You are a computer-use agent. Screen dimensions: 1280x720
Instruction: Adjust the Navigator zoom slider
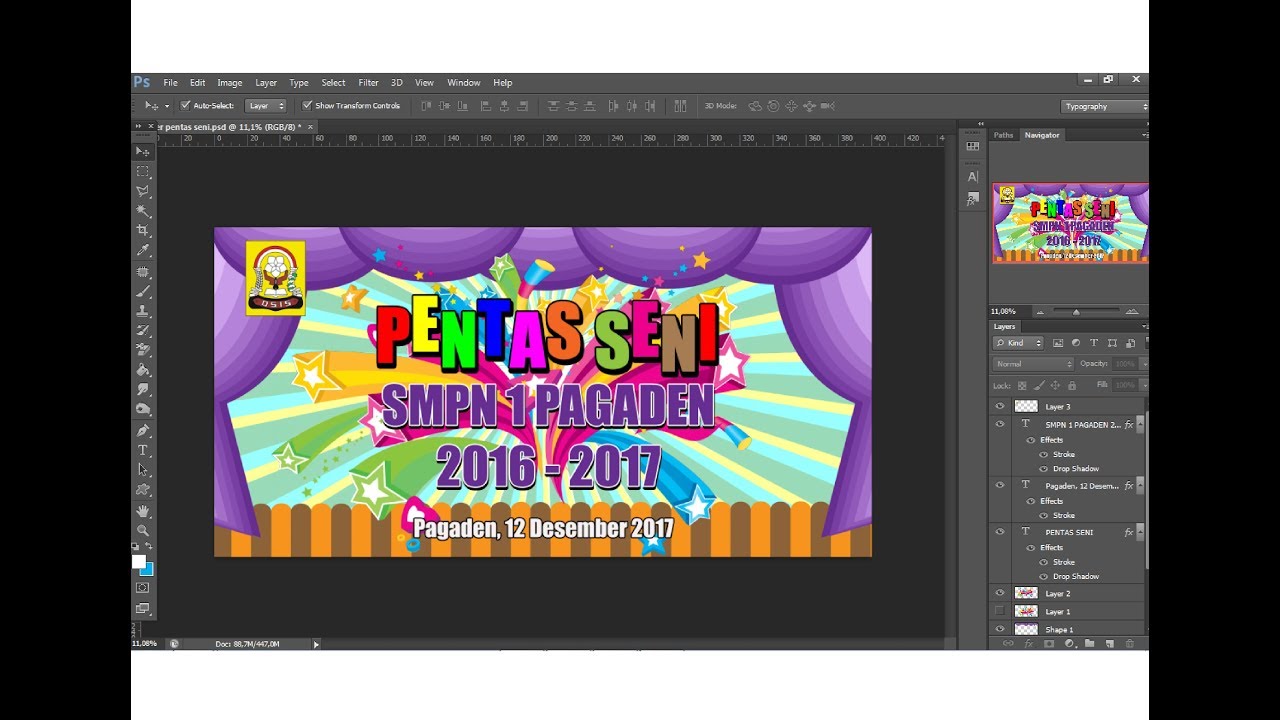1076,312
